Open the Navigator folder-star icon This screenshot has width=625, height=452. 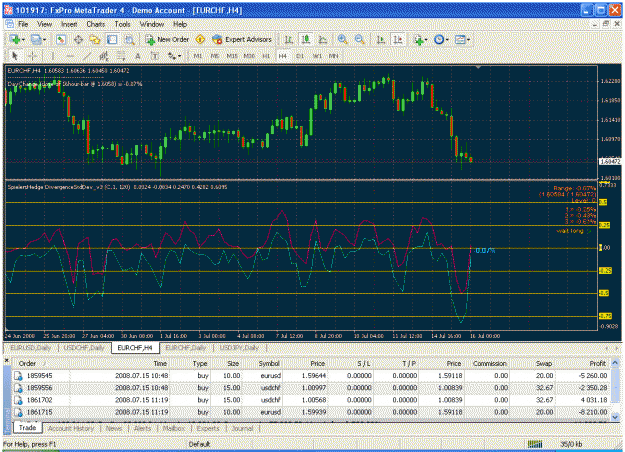95,39
